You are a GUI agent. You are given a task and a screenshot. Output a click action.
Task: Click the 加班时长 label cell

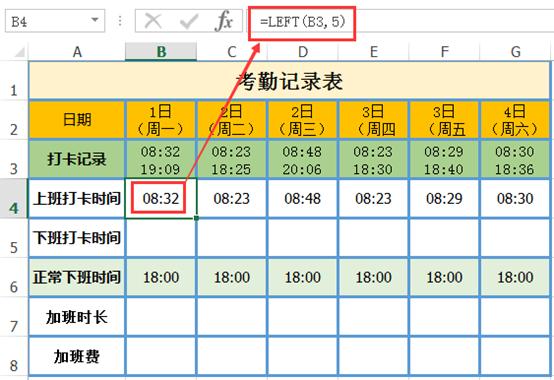pos(77,317)
